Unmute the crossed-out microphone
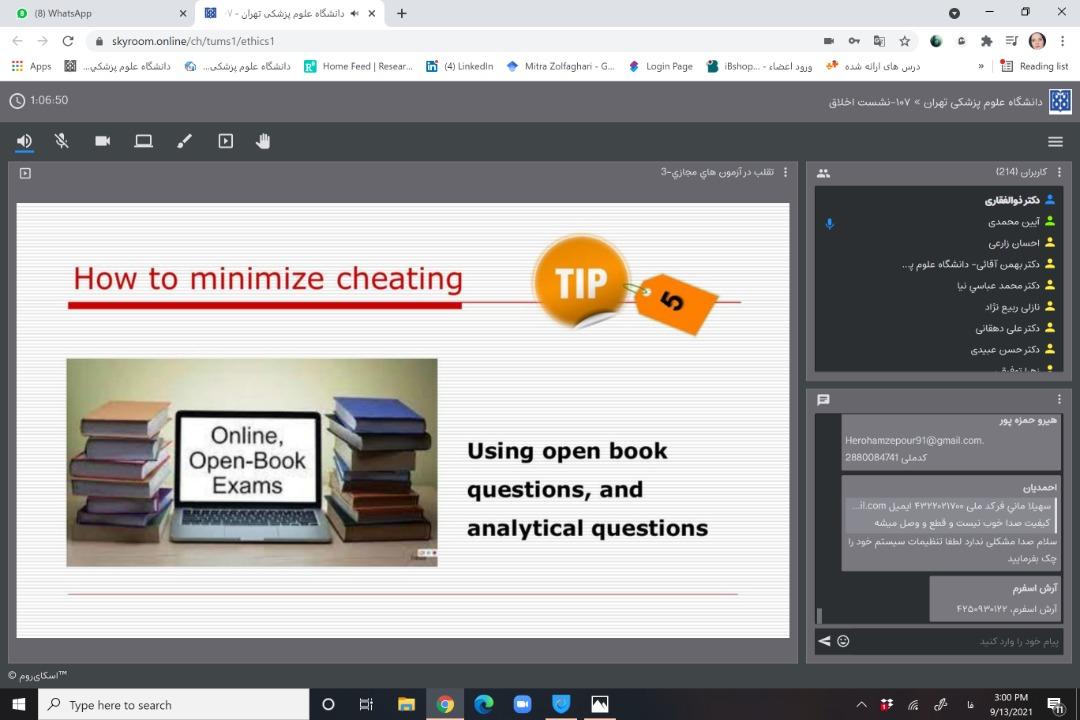This screenshot has width=1080, height=720. click(62, 141)
